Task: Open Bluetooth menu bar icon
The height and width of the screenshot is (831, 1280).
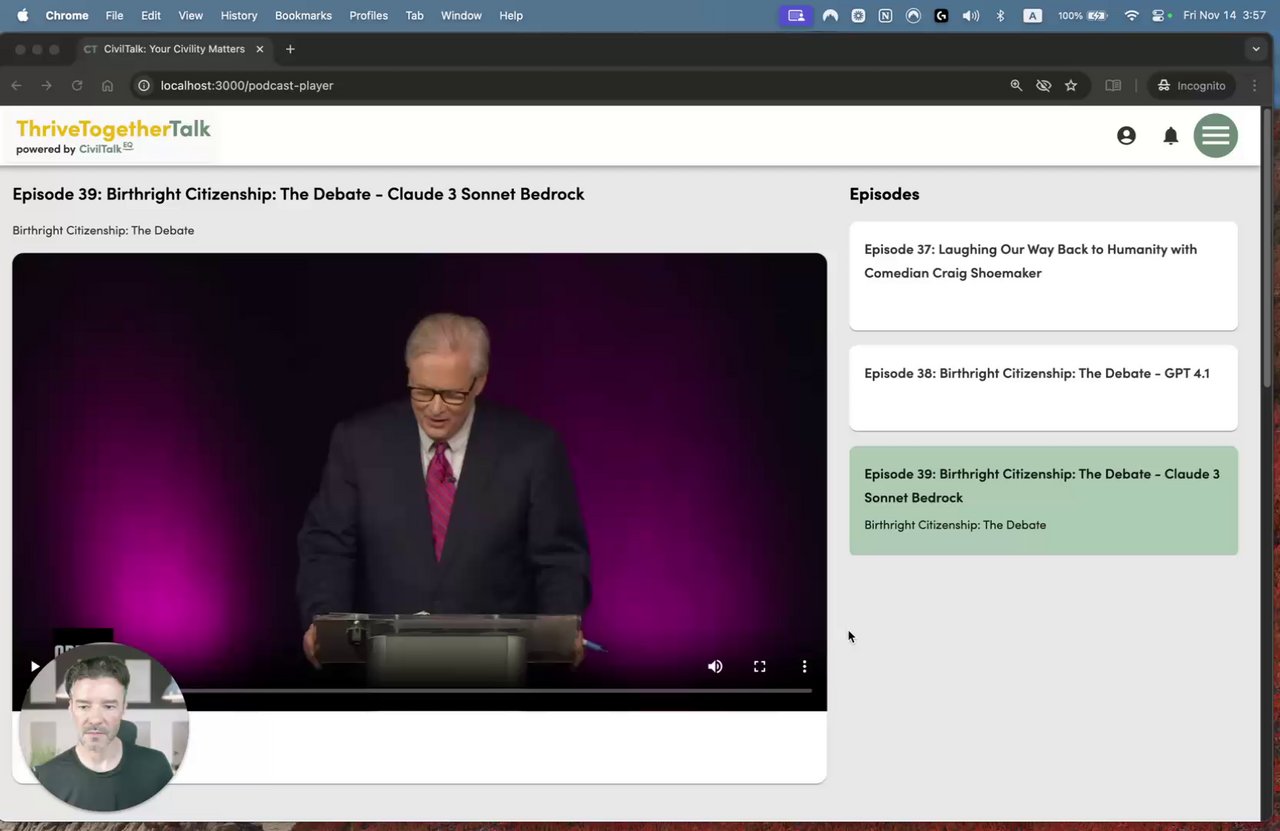Action: [1000, 15]
